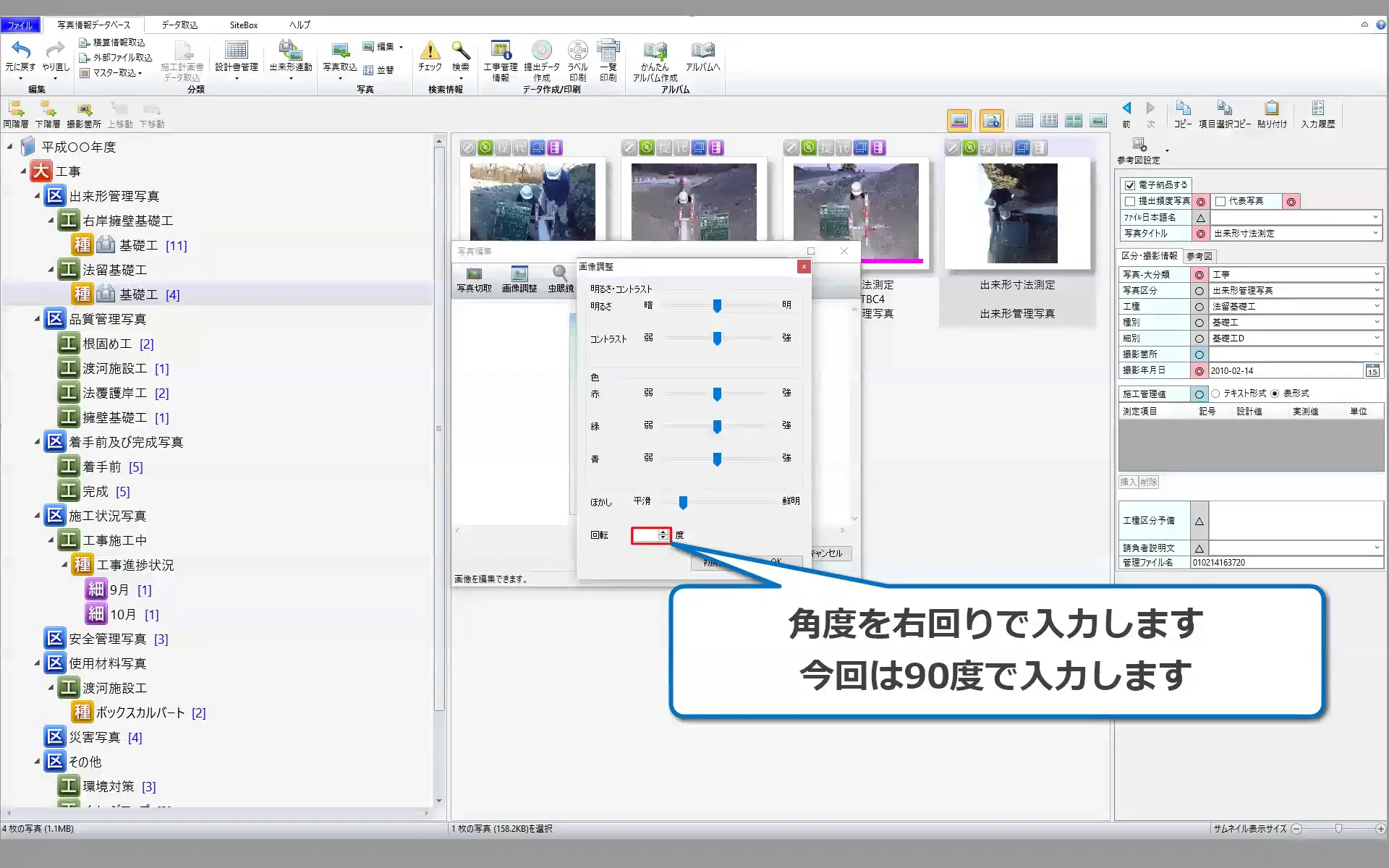1389x868 pixels.
Task: Enable the 代表写真 checkbox
Action: point(1220,201)
